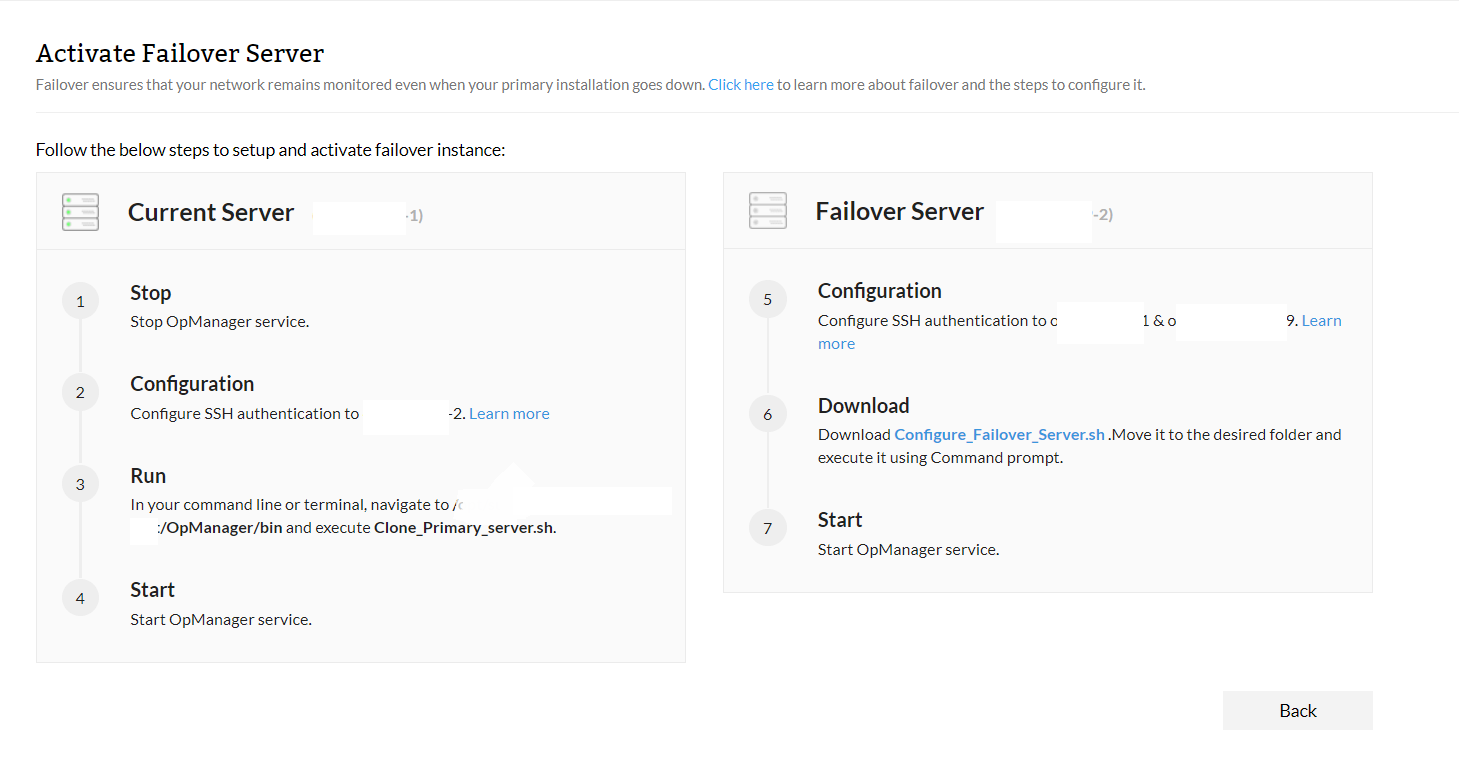Open Learn more link in step 2
1459x779 pixels.
click(509, 414)
